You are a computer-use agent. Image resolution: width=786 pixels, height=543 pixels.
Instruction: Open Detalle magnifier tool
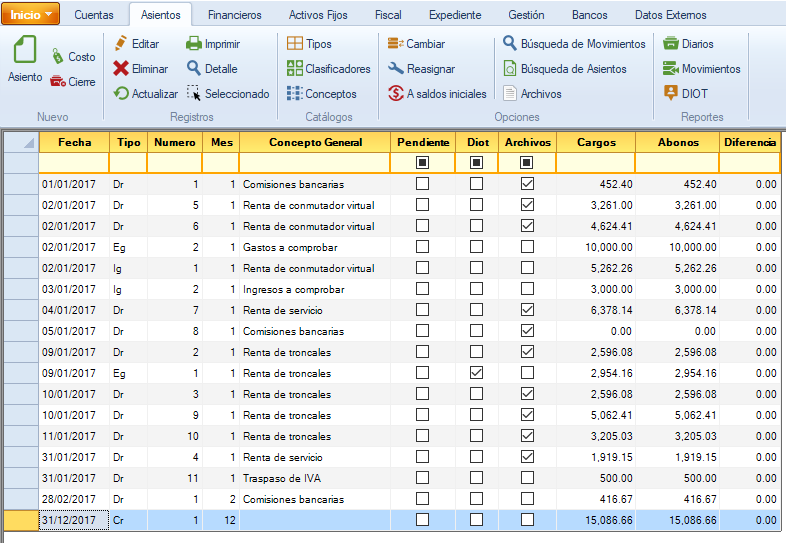click(x=194, y=69)
